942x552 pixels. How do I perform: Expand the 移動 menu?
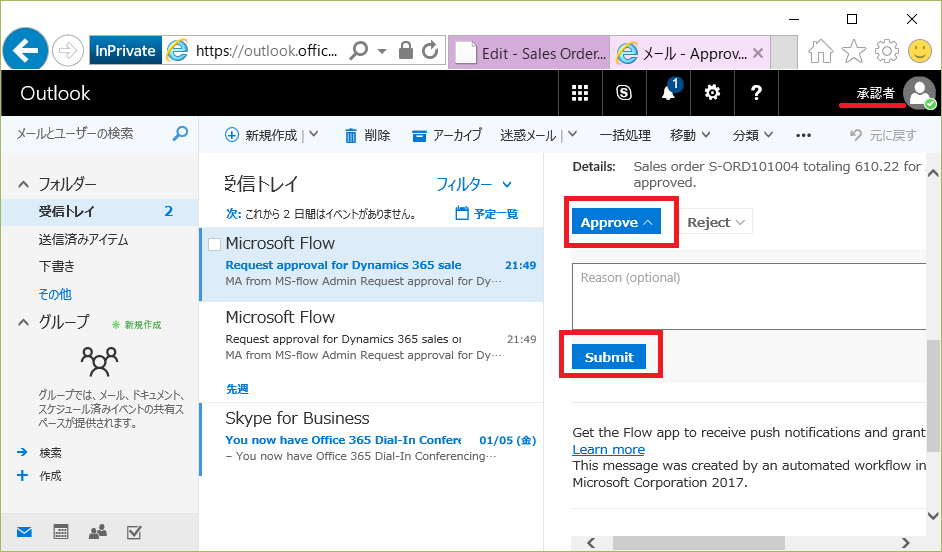click(690, 135)
